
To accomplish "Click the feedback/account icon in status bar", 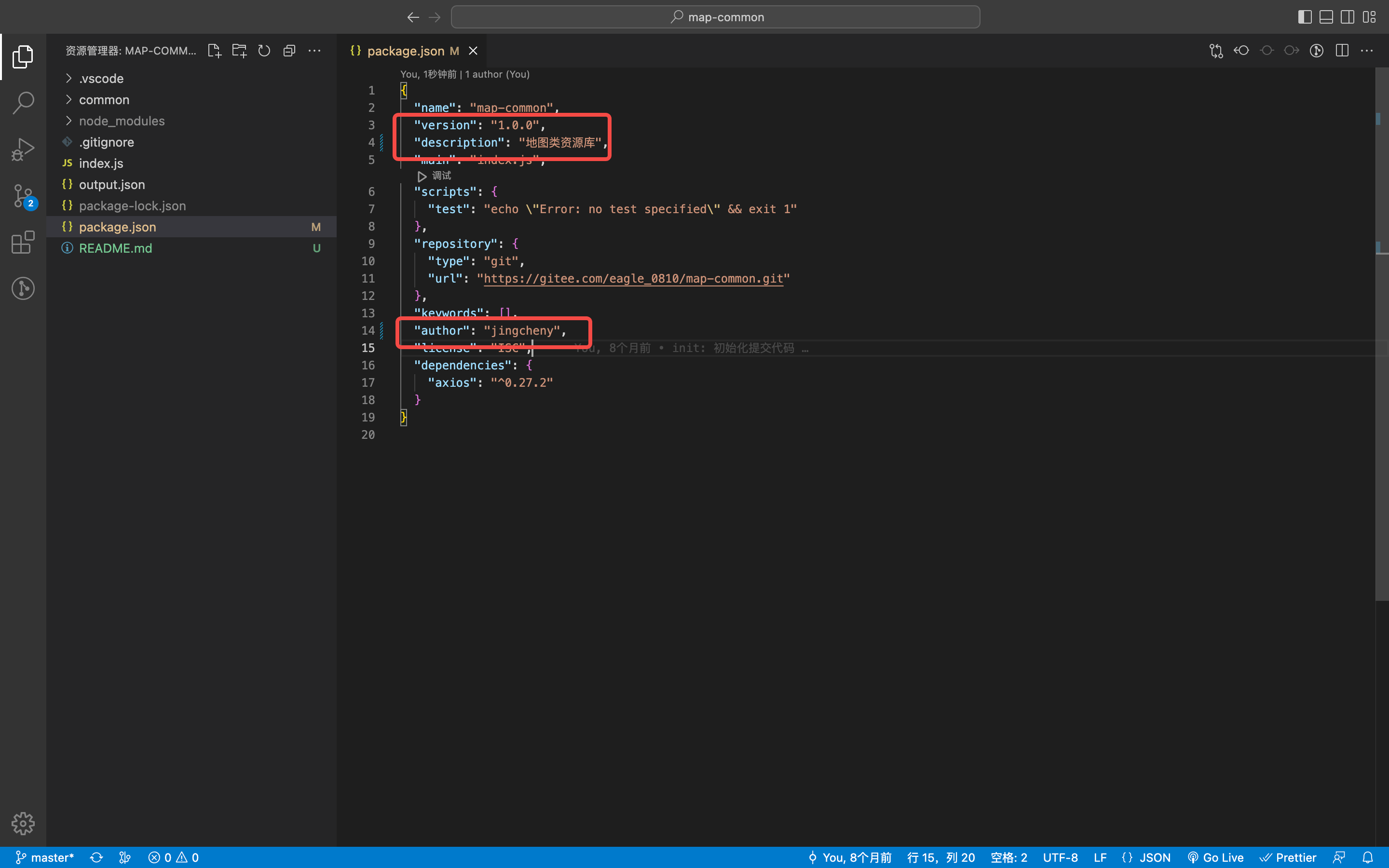I will (x=1339, y=857).
